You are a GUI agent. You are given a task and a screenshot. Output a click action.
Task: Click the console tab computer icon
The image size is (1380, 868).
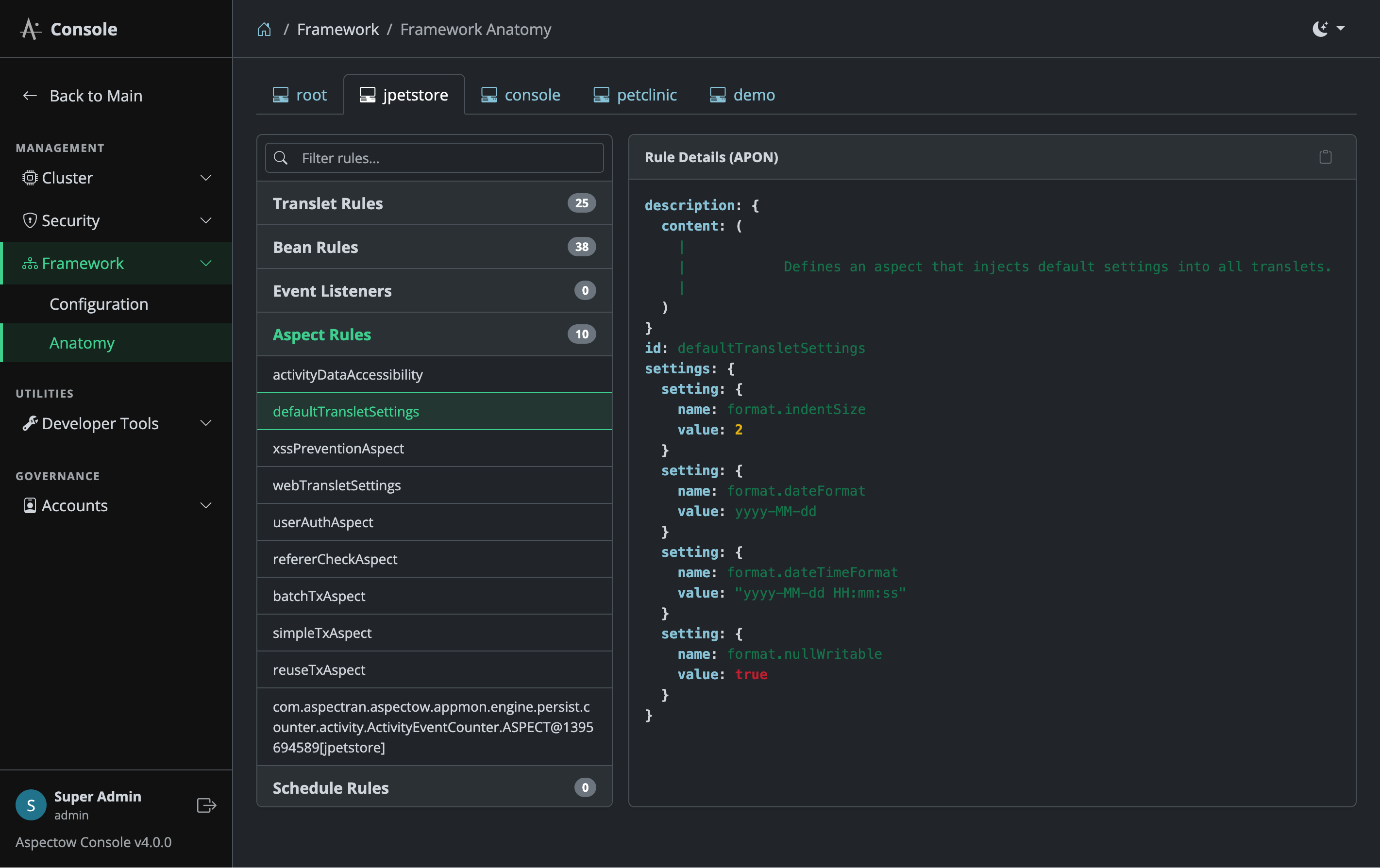tap(489, 95)
